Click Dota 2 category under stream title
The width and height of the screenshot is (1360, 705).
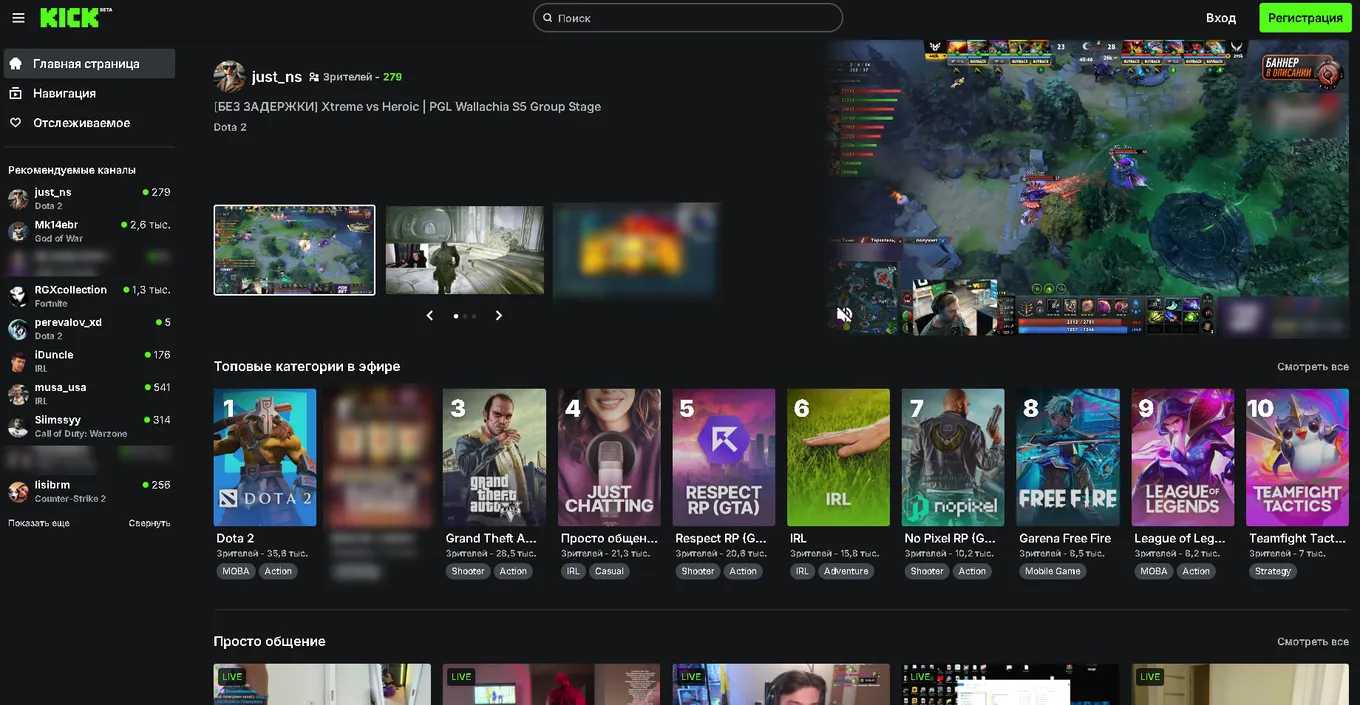click(x=230, y=127)
